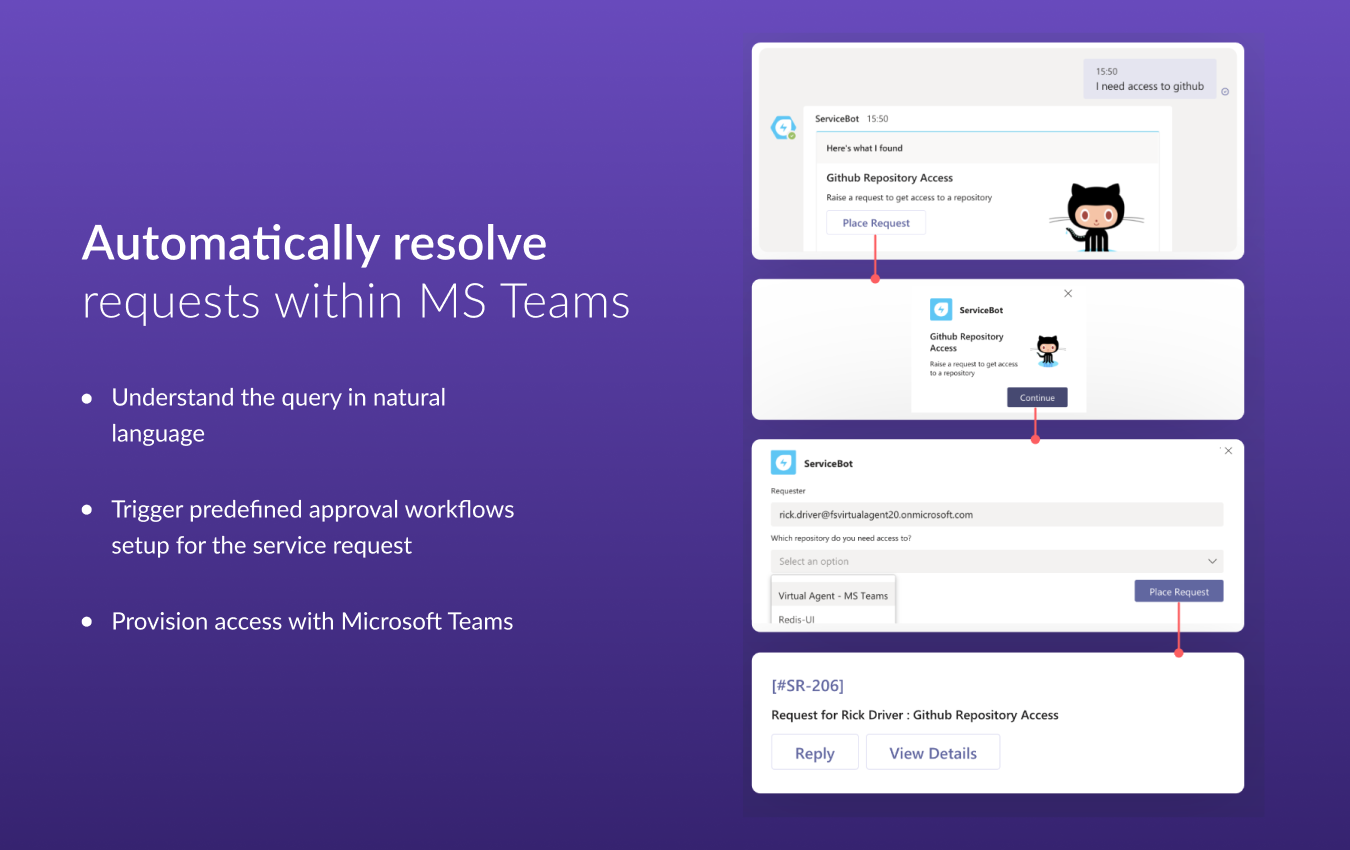Click the Reply button on SR-206 ticket
Screen dimensions: 1350x850
pos(815,753)
